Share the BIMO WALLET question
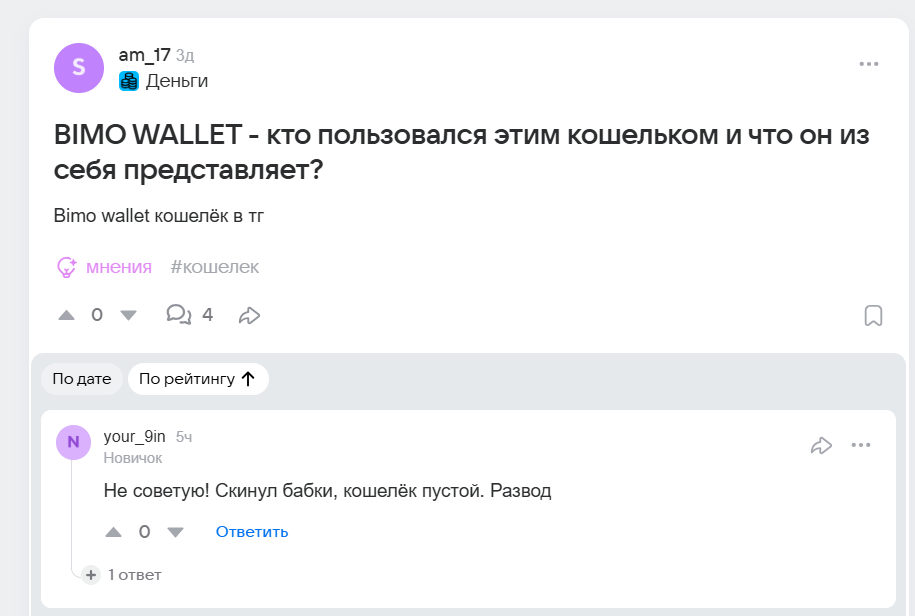 pyautogui.click(x=249, y=316)
